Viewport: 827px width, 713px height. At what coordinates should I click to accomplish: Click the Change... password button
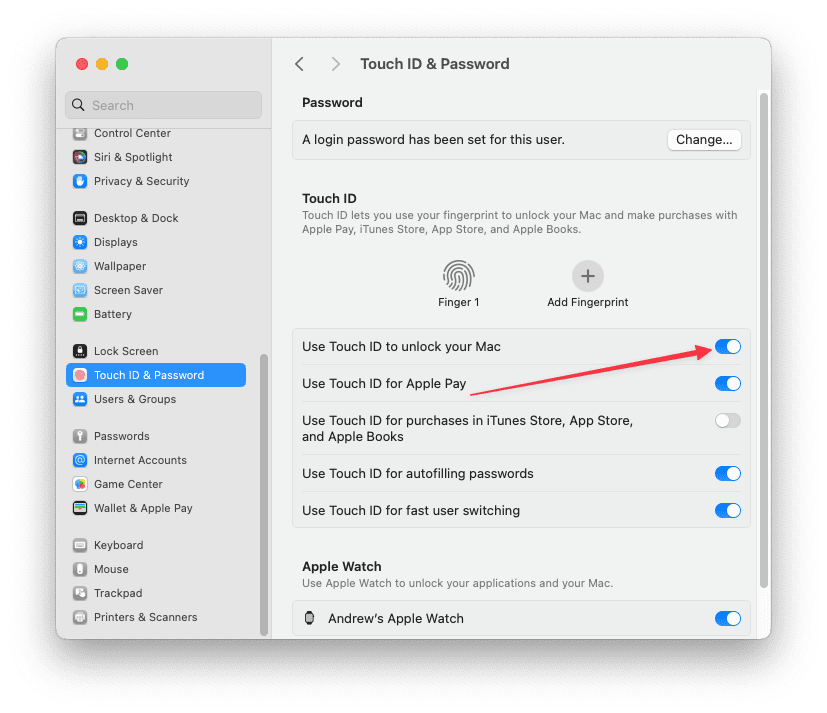(704, 140)
